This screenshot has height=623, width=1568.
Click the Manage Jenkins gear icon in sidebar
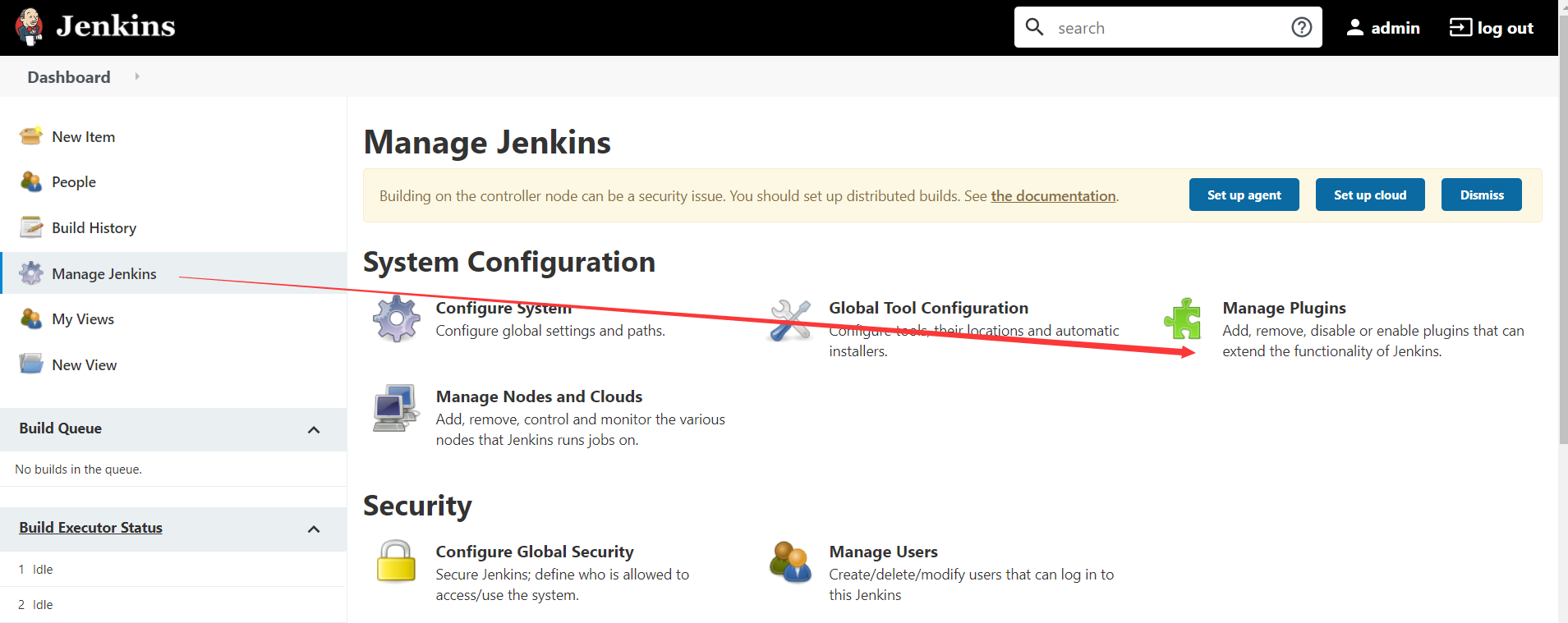pos(31,273)
